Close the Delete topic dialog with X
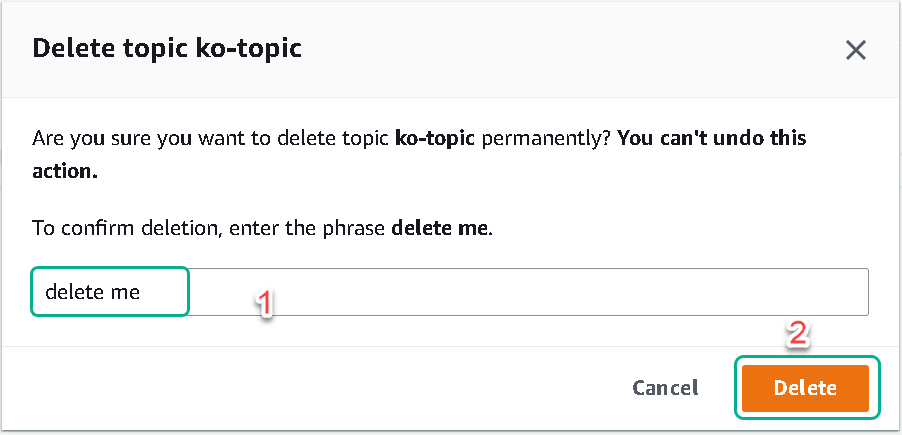Viewport: 902px width, 435px height. [855, 51]
